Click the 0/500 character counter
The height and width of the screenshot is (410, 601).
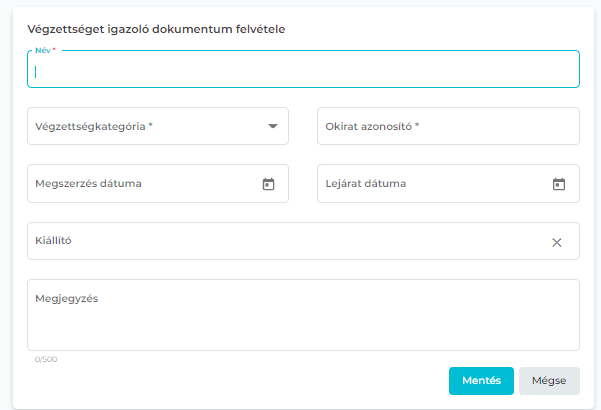[x=46, y=359]
